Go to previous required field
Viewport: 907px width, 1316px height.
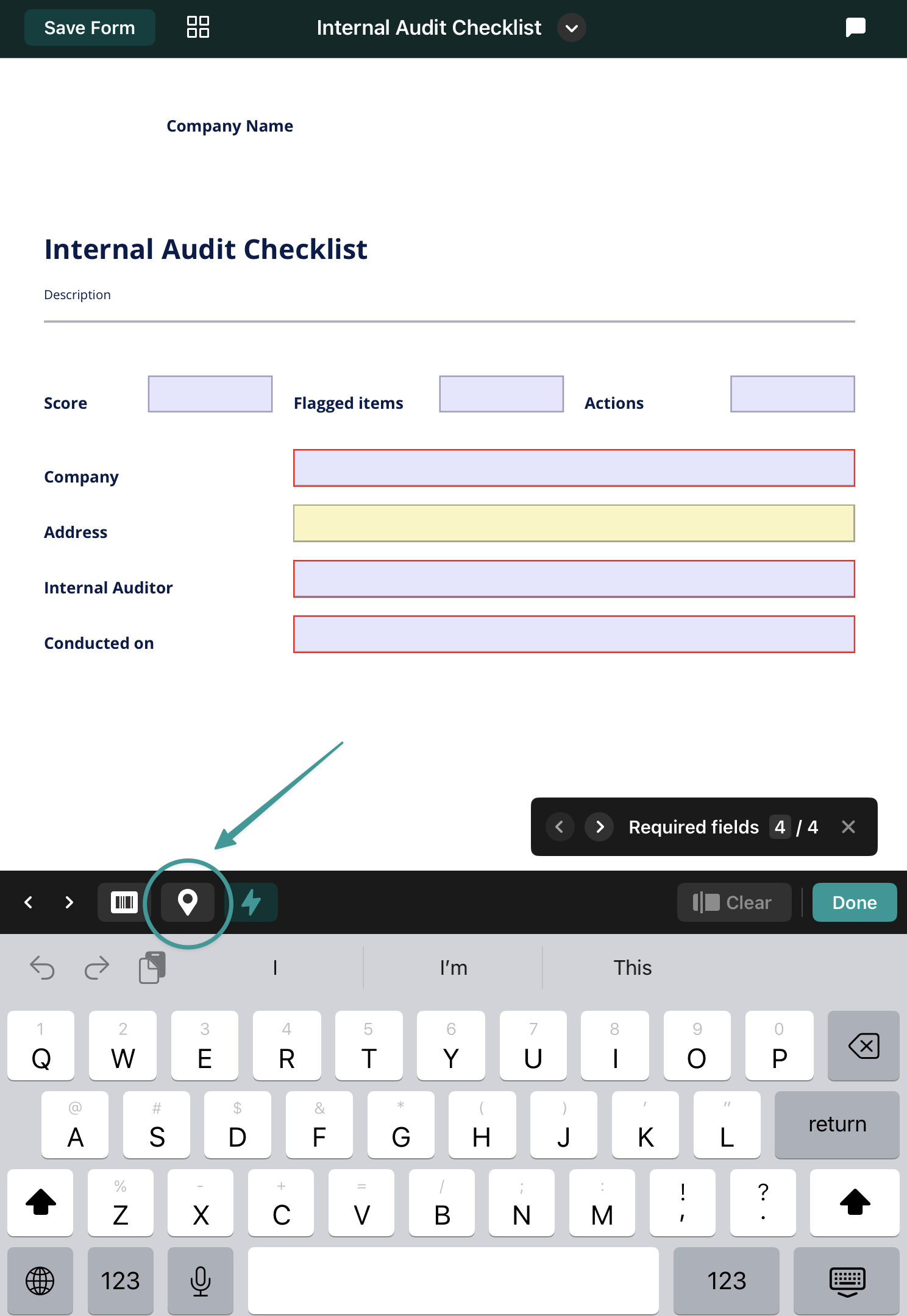pyautogui.click(x=560, y=827)
